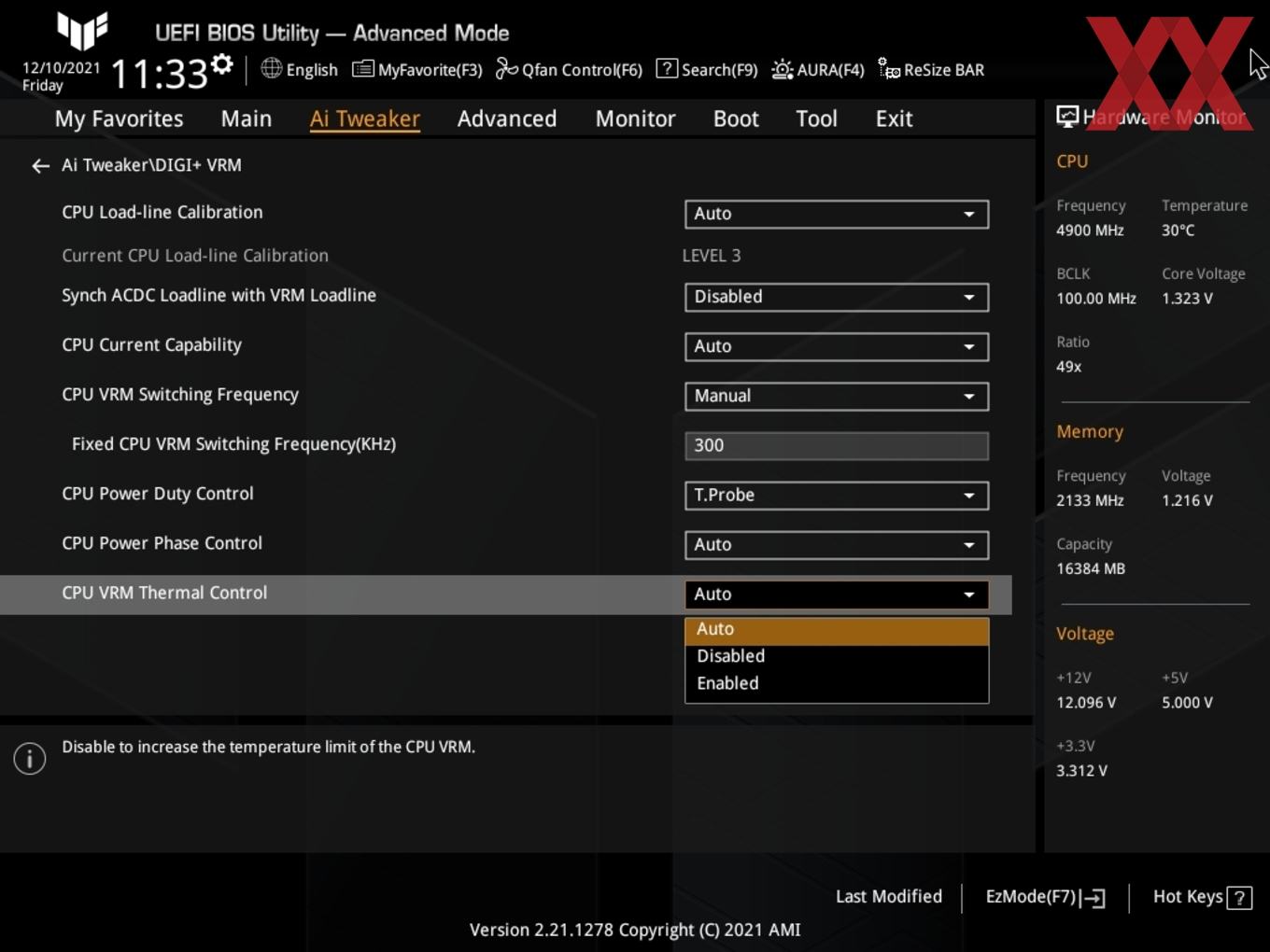Click the back arrow beside Ai Tweaker\DIGI+ VRM
The height and width of the screenshot is (952, 1270).
coord(40,166)
